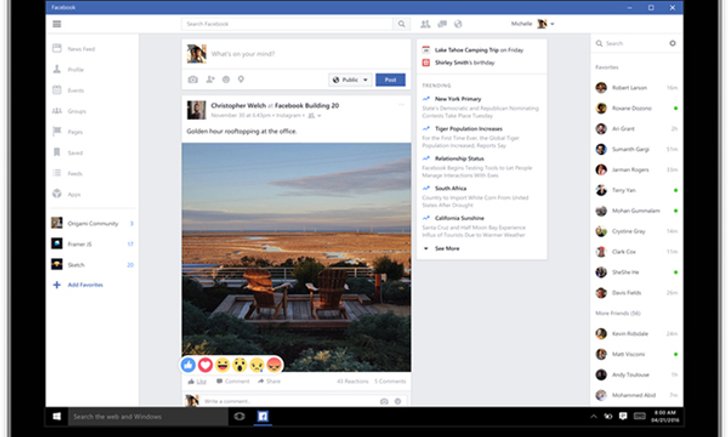Open Tiger Population Increases trending topic

(468, 129)
